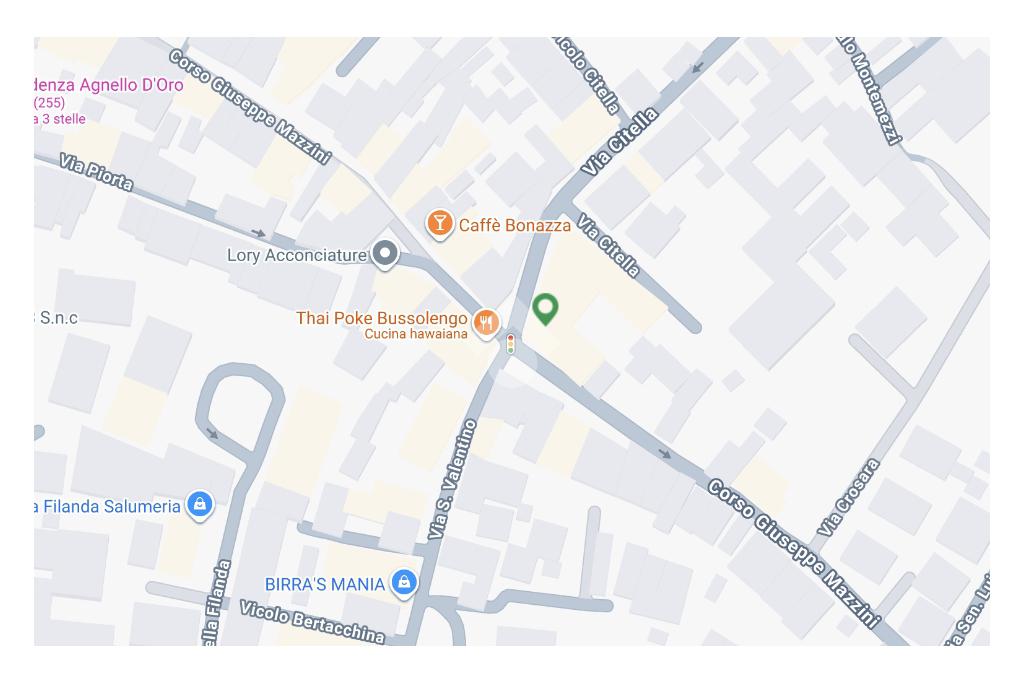Click the Cucina hawaiana subtitle text

(416, 334)
